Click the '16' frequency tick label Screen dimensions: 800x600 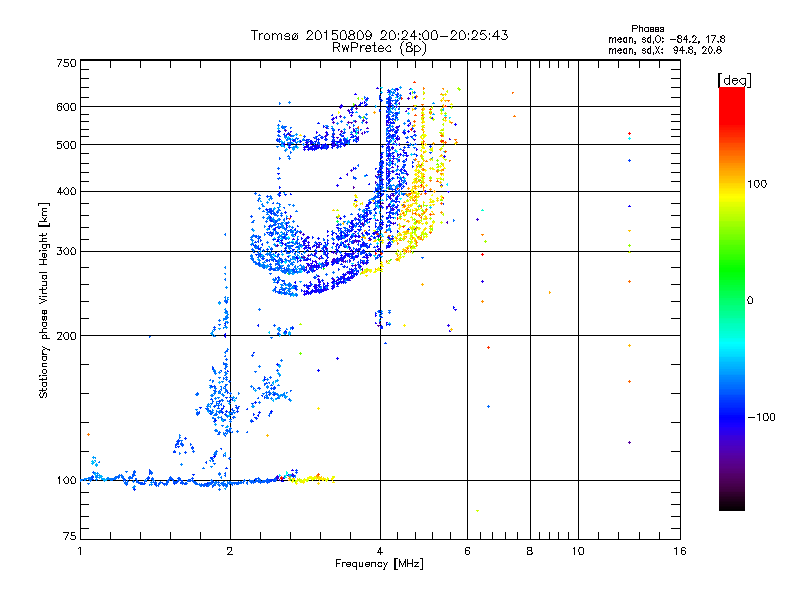(680, 551)
